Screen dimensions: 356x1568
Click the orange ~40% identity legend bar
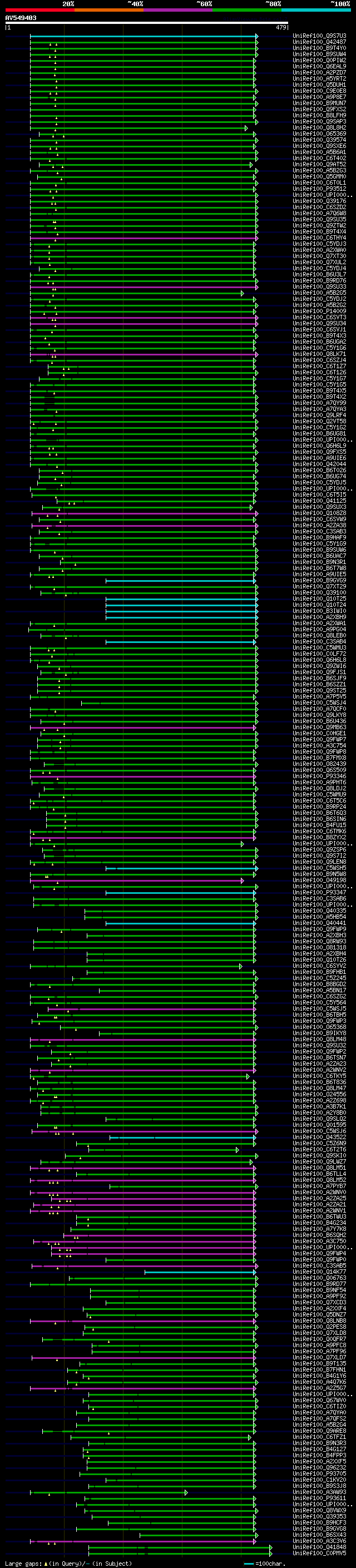[109, 10]
